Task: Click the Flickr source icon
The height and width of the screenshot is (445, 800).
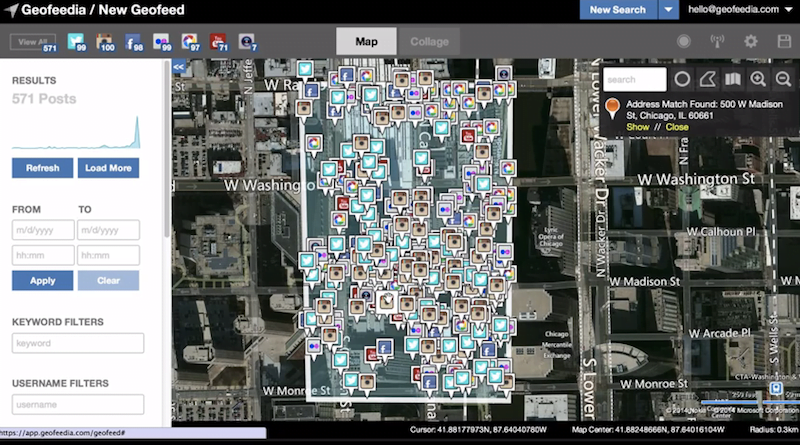Action: tap(160, 42)
